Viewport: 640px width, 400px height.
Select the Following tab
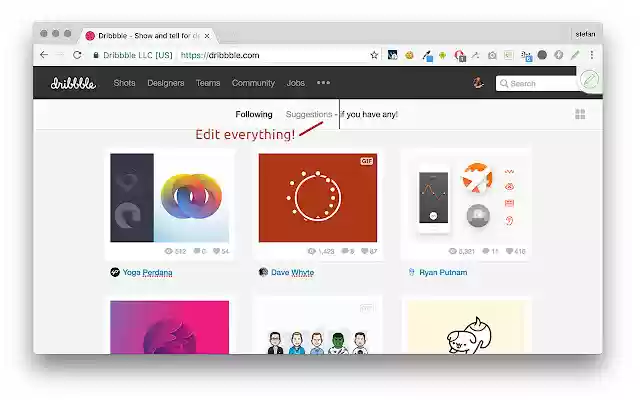(254, 114)
